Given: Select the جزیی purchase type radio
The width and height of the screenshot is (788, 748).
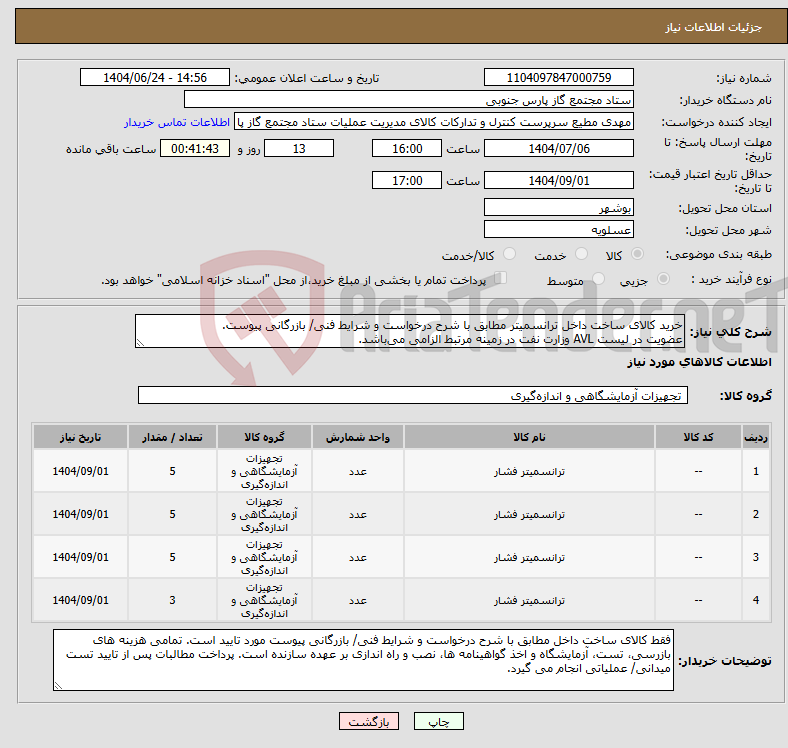Looking at the screenshot, I should (x=663, y=278).
